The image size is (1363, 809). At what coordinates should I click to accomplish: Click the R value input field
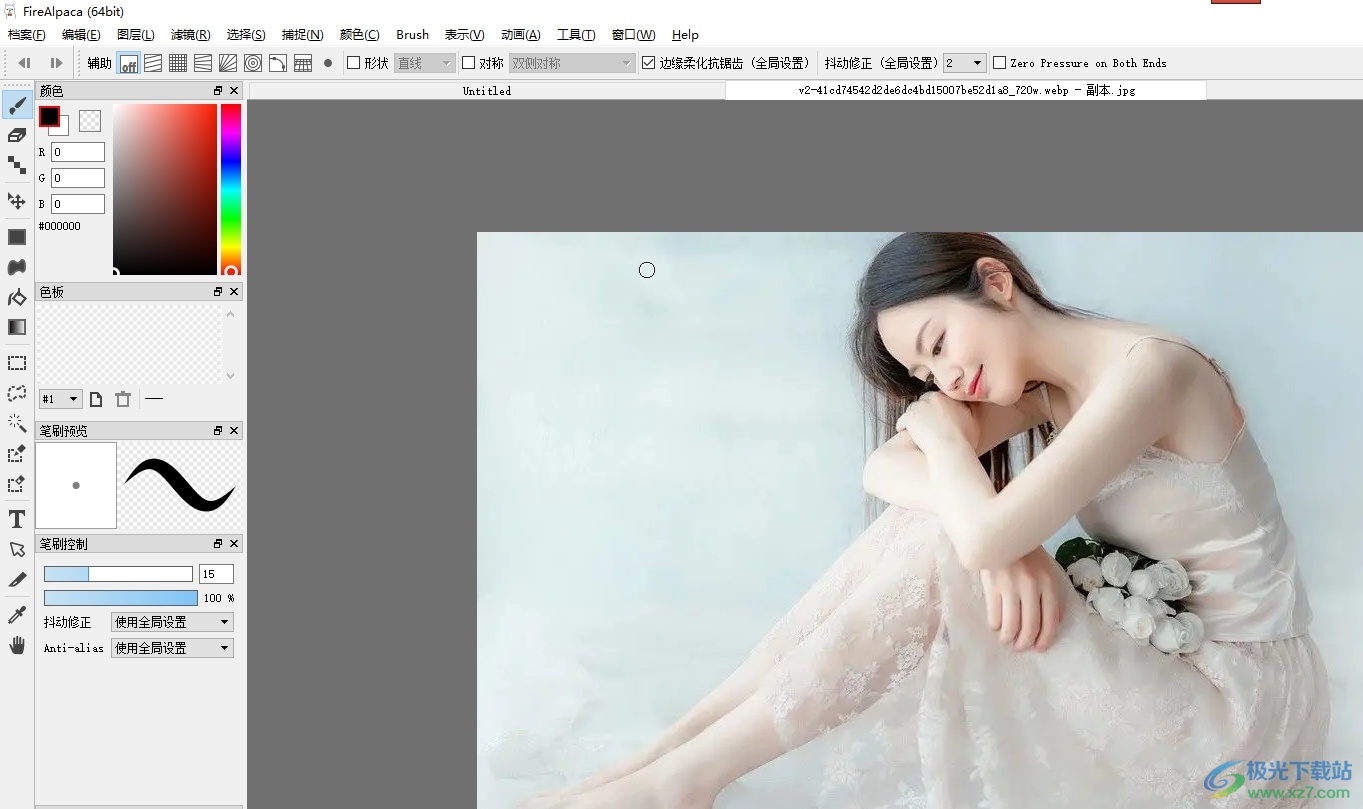[x=78, y=152]
